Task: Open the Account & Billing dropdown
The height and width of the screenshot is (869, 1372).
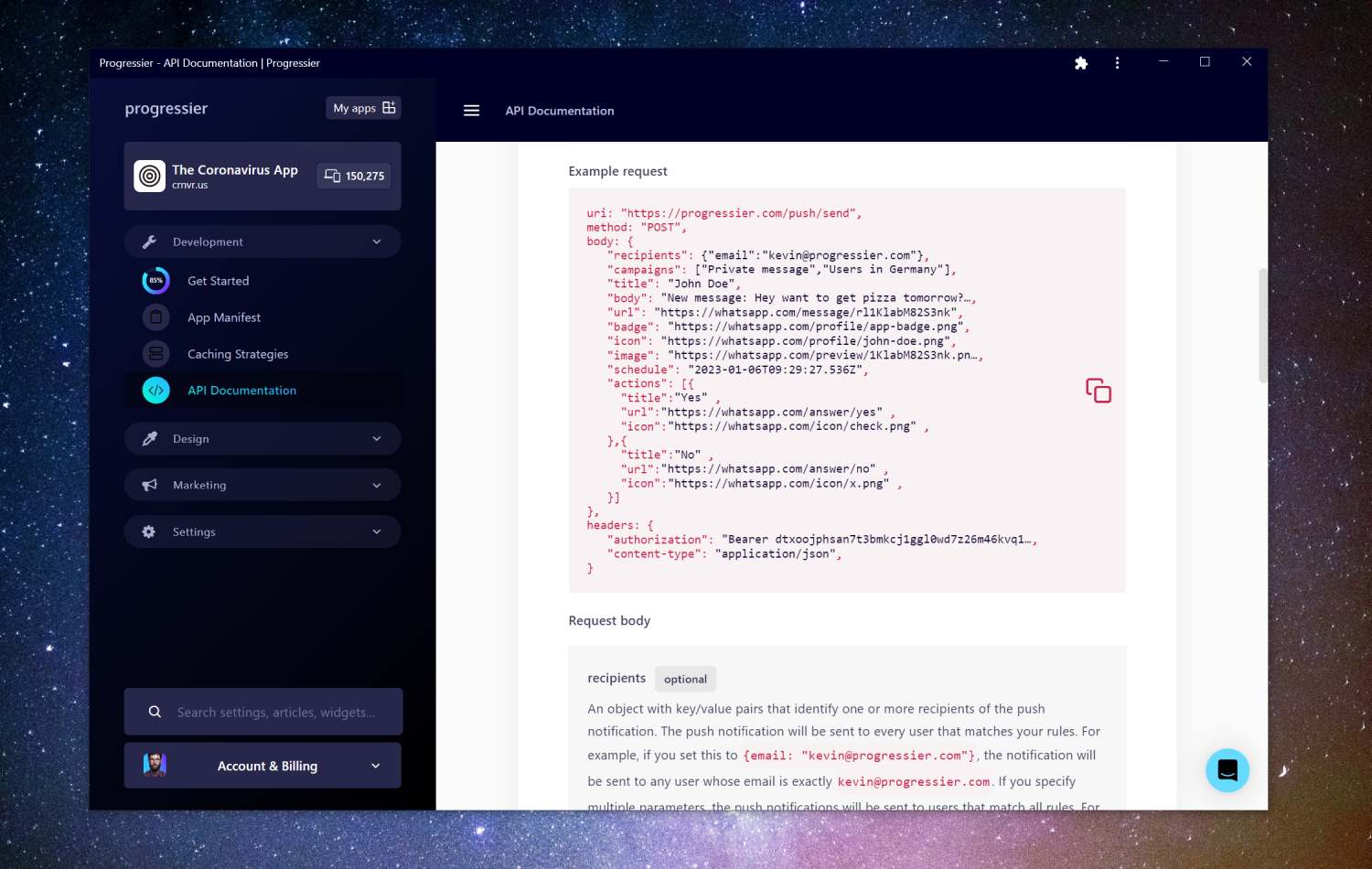Action: [x=263, y=766]
